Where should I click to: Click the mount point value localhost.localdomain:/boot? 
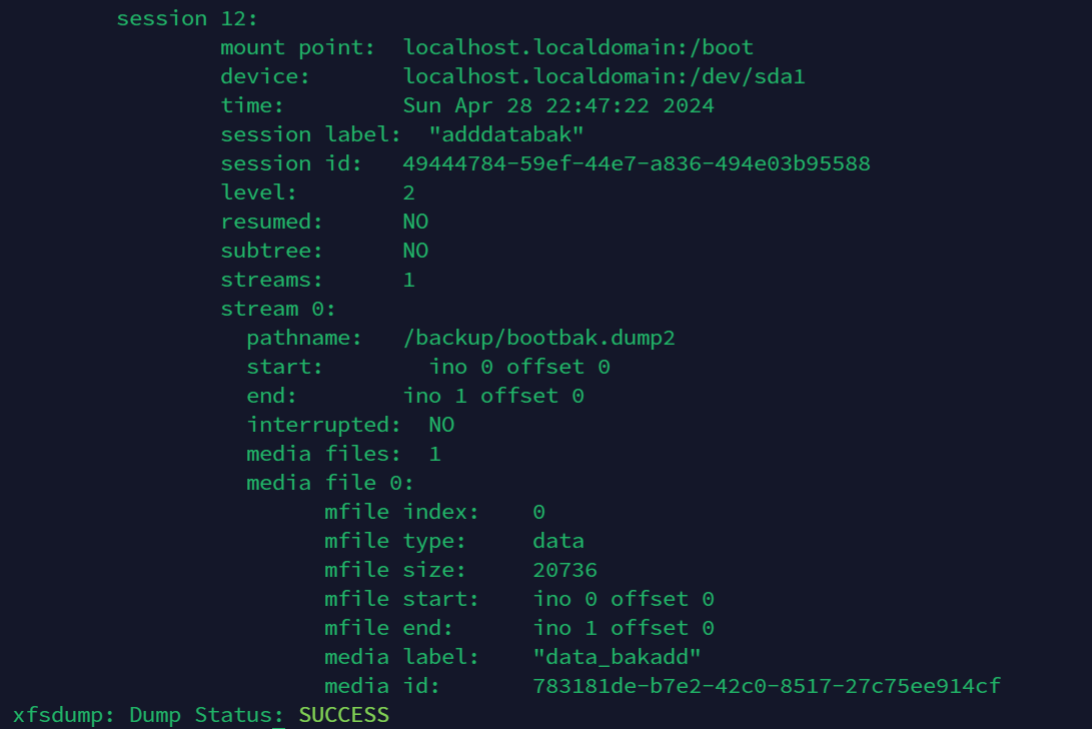coord(578,47)
